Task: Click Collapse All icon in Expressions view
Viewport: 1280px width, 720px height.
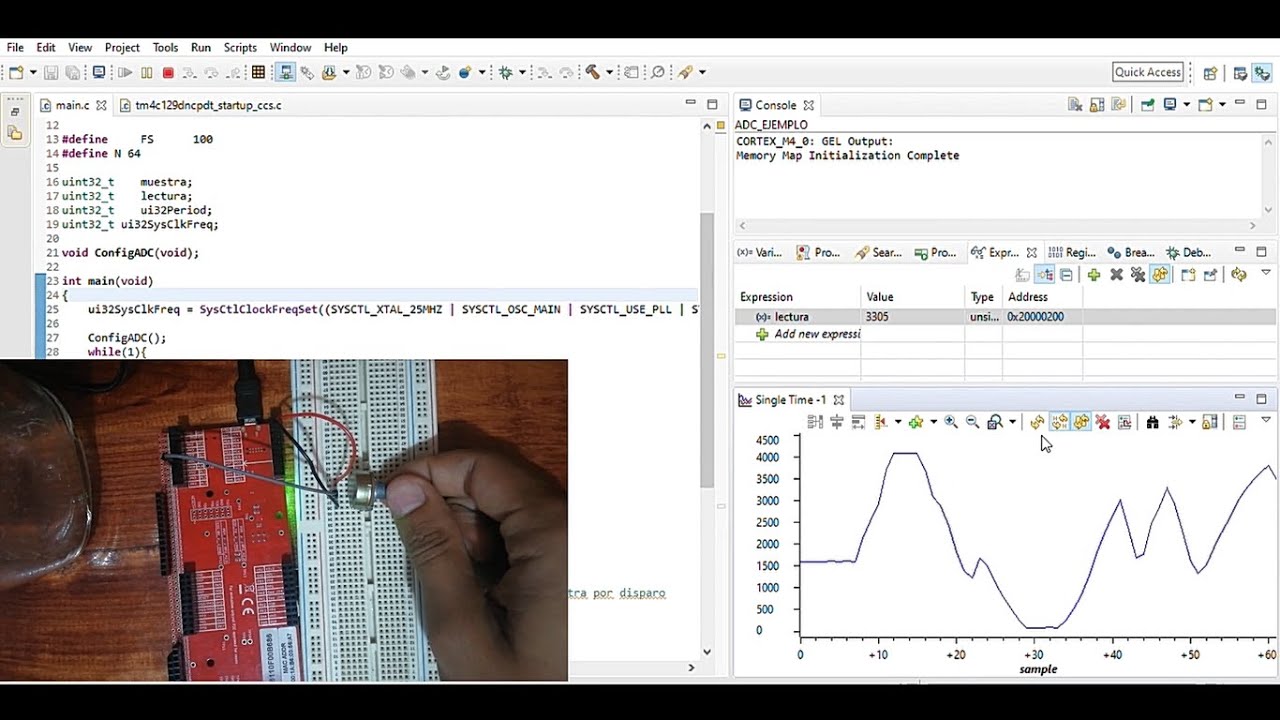Action: [x=1066, y=274]
